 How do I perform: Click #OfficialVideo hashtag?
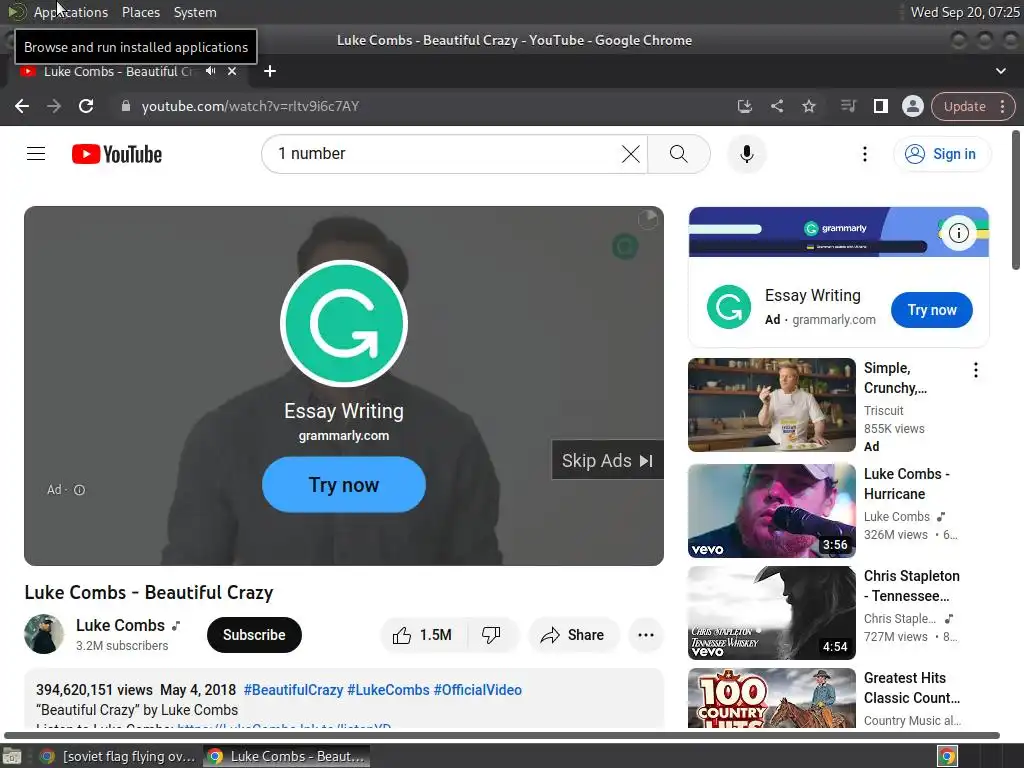(x=477, y=690)
